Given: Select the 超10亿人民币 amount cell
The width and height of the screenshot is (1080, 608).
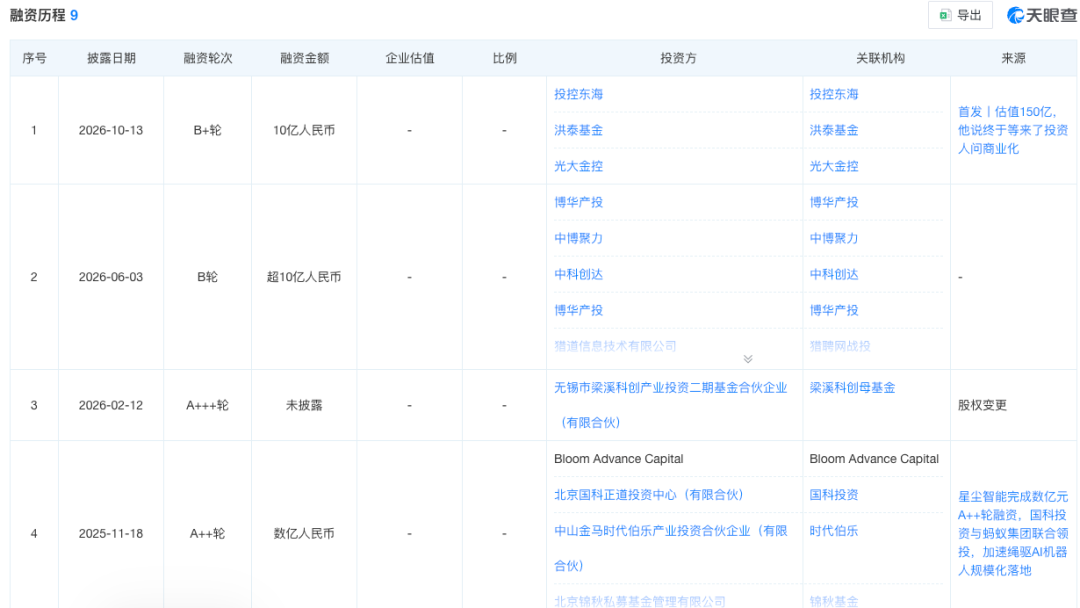Looking at the screenshot, I should 304,277.
